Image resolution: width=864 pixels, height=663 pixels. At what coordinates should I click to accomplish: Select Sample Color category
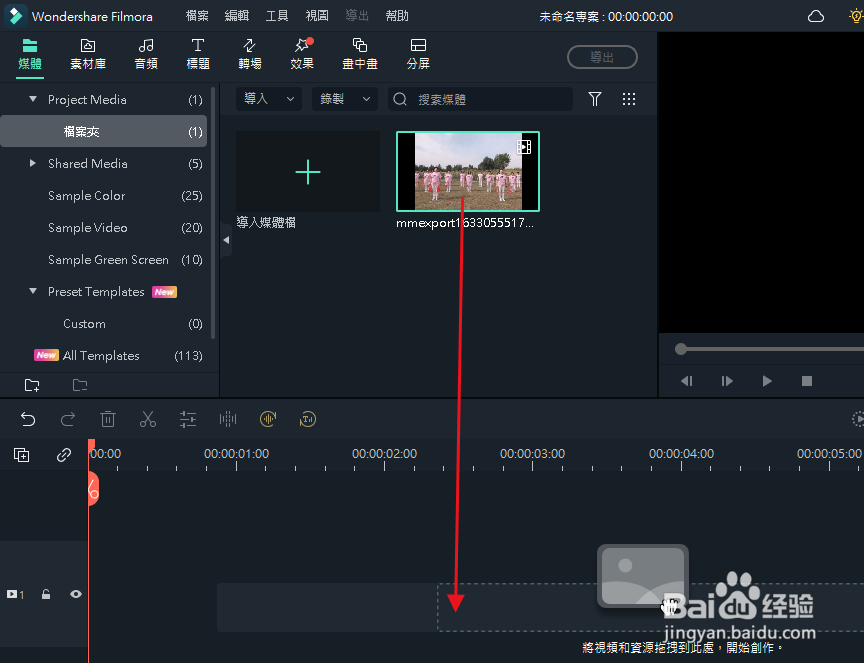pyautogui.click(x=104, y=196)
